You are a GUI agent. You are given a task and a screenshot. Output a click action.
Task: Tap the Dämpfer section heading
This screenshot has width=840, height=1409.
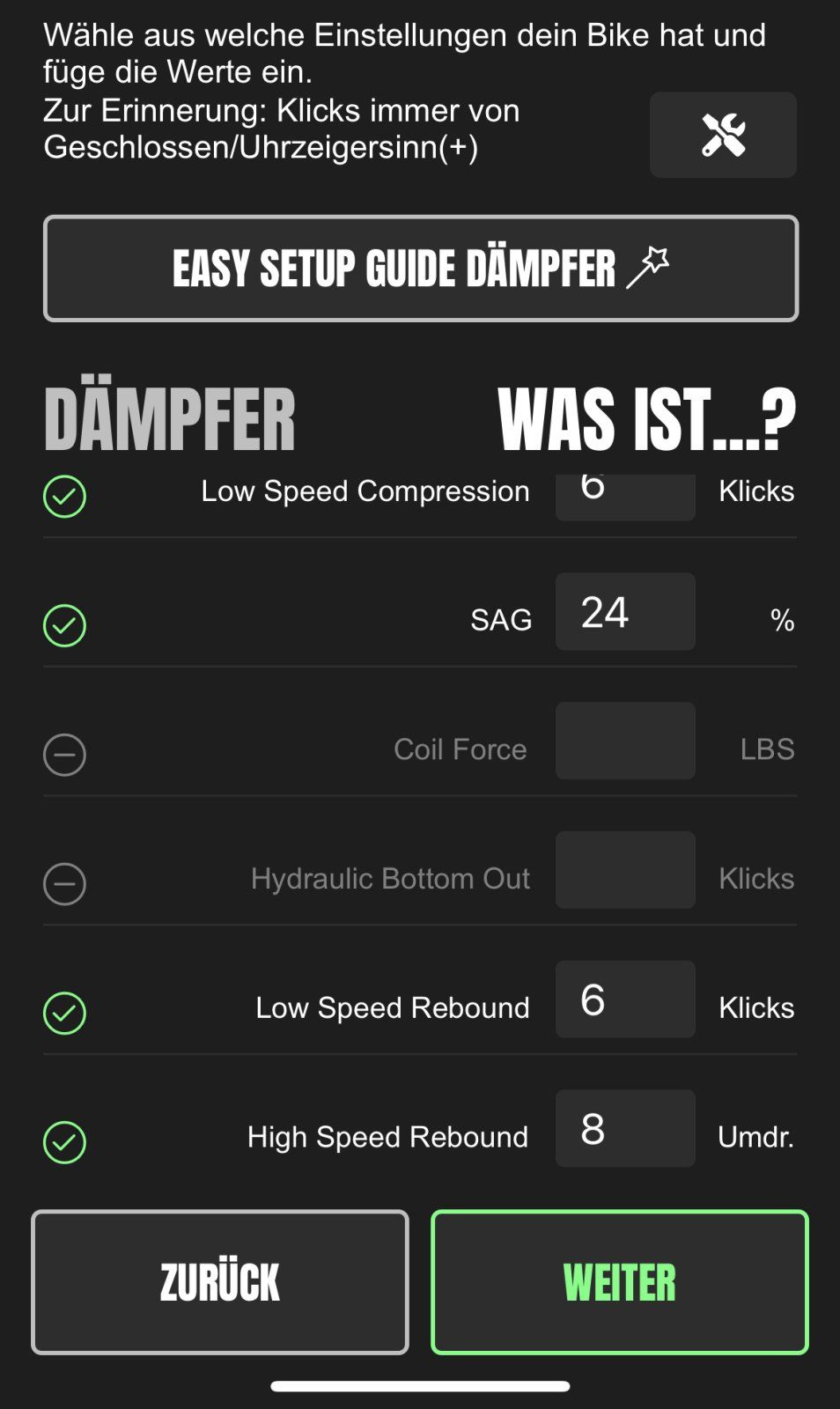coord(170,420)
